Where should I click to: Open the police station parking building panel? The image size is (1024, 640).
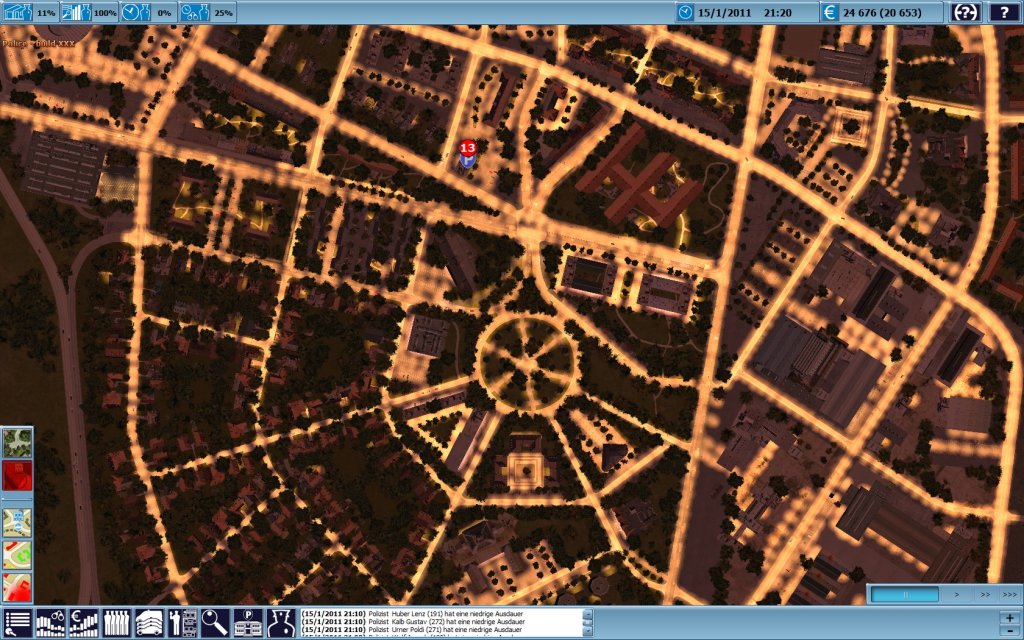249,622
